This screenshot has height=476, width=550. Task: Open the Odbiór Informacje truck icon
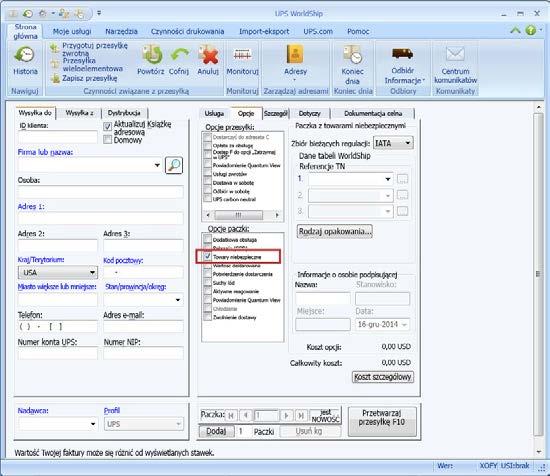pos(402,54)
